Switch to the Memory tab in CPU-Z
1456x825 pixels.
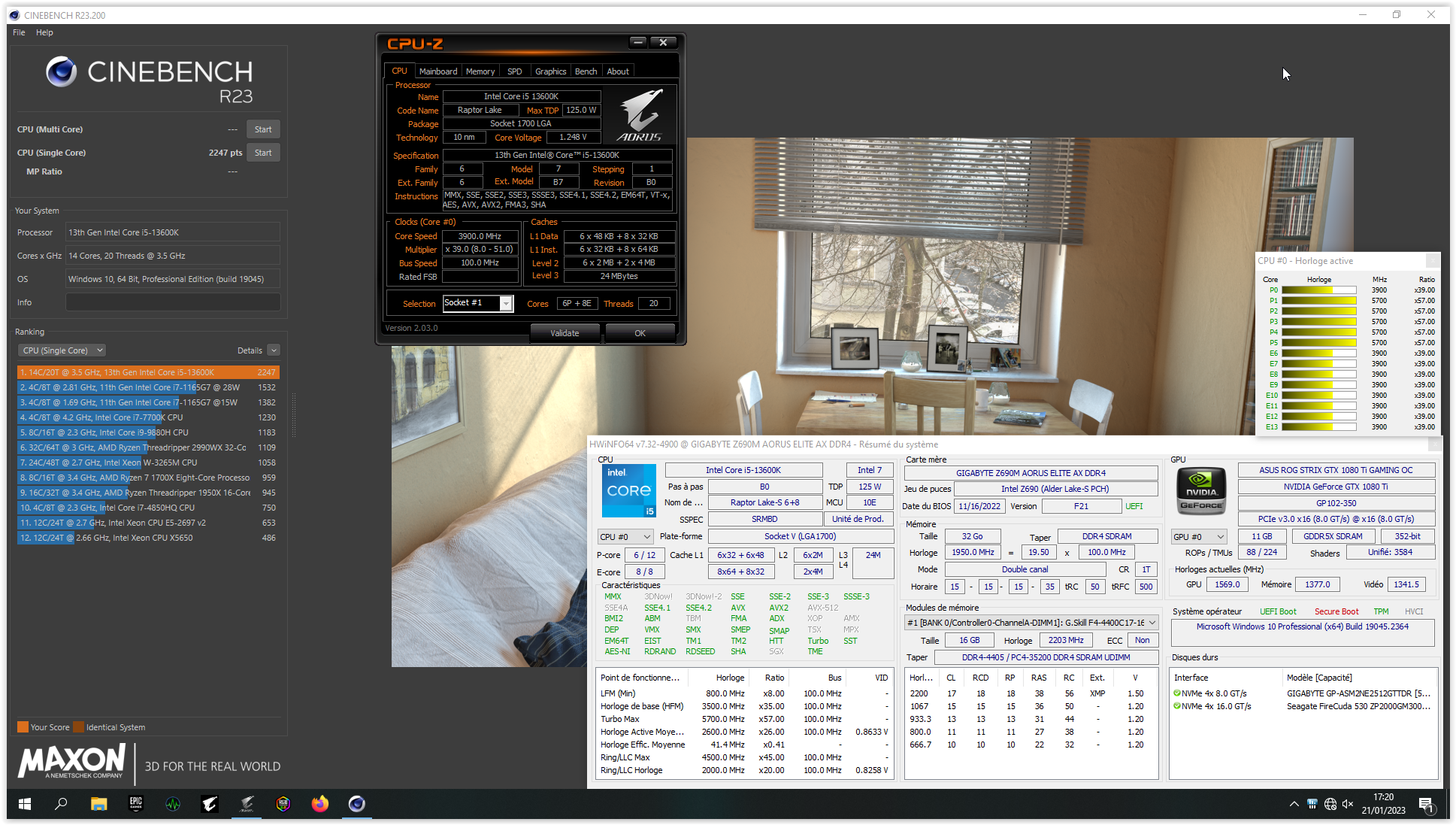(x=480, y=71)
